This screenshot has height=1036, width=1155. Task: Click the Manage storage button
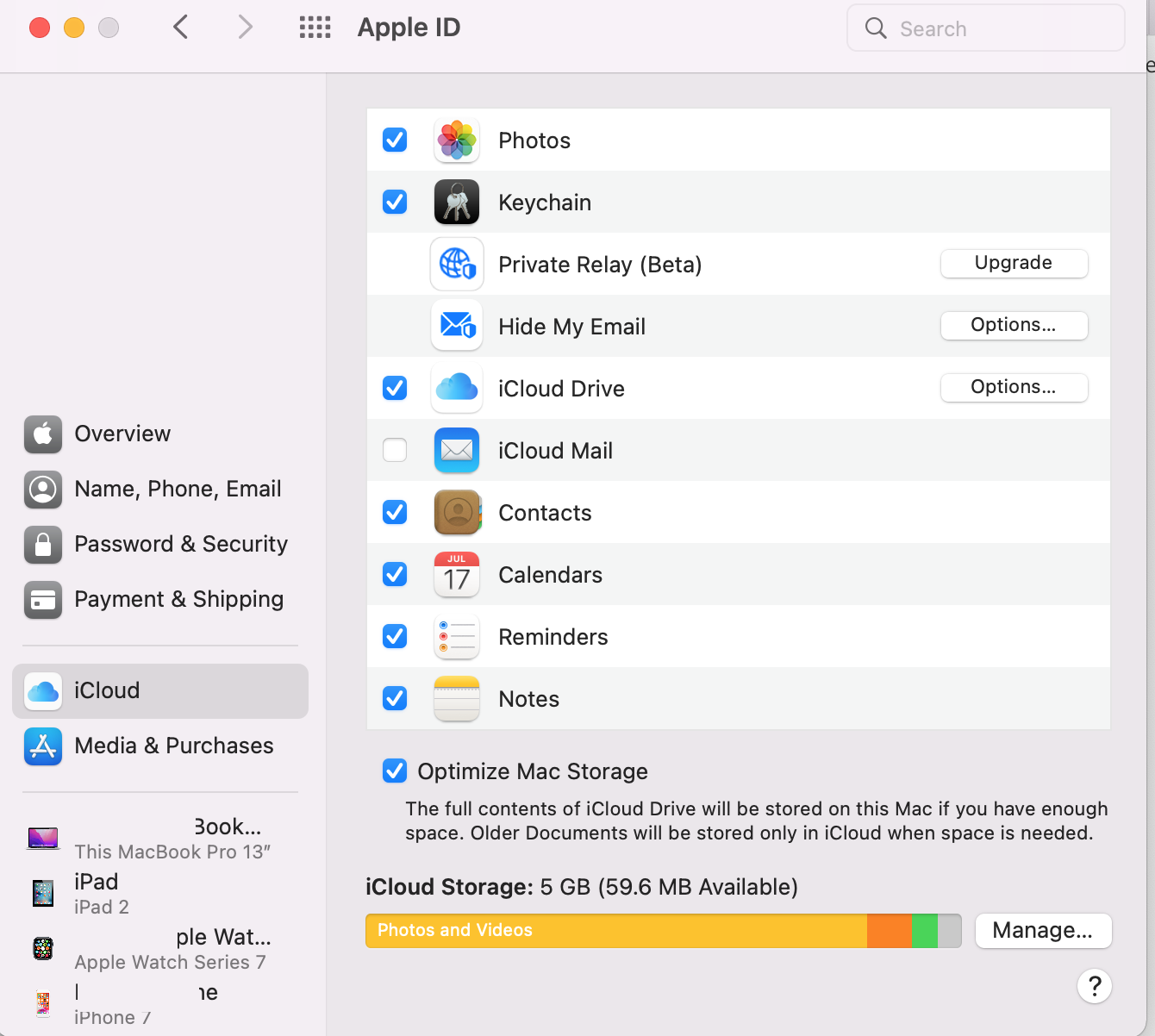1043,931
